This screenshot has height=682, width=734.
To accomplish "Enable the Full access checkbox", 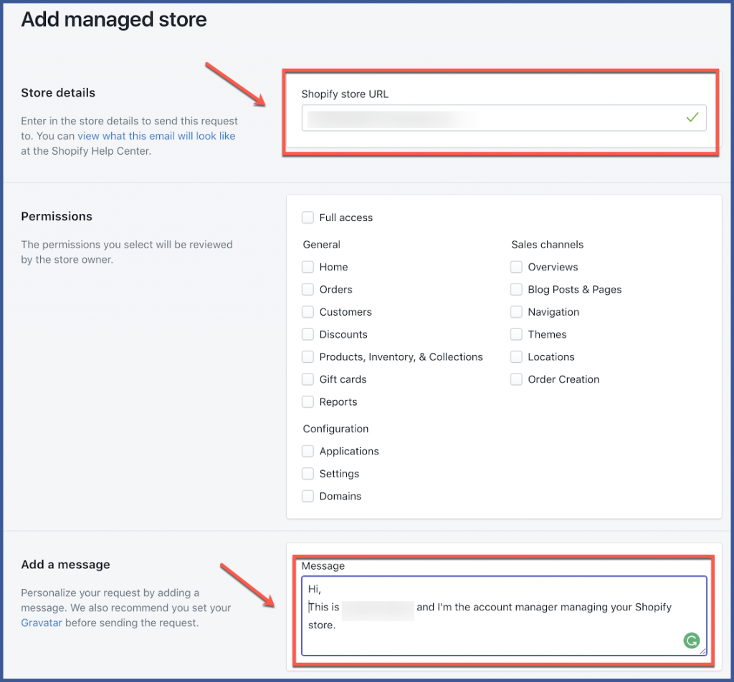I will coord(308,217).
